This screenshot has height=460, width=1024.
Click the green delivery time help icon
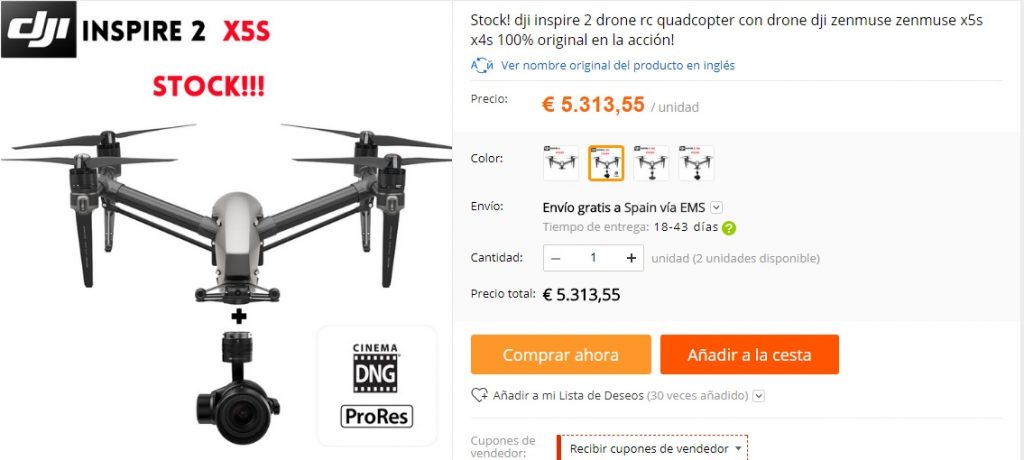[x=729, y=228]
